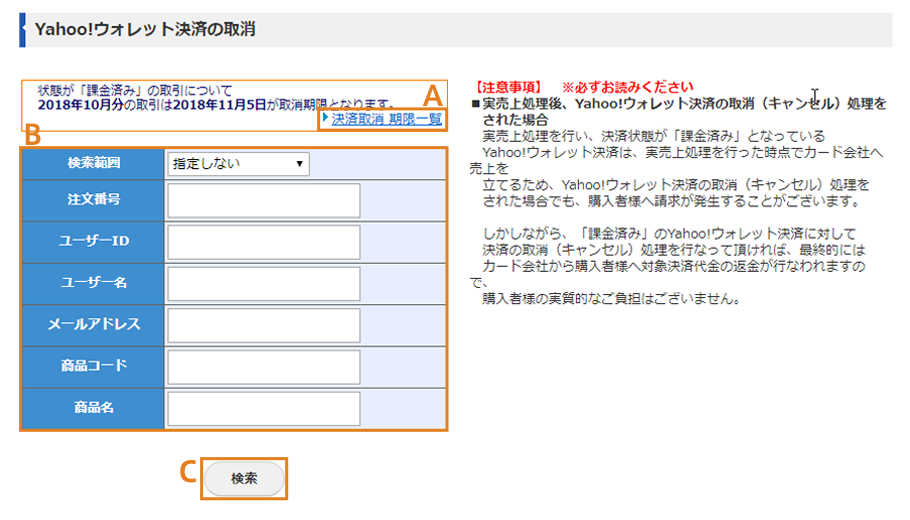Click the red ※必ずお読みください text

(x=627, y=88)
